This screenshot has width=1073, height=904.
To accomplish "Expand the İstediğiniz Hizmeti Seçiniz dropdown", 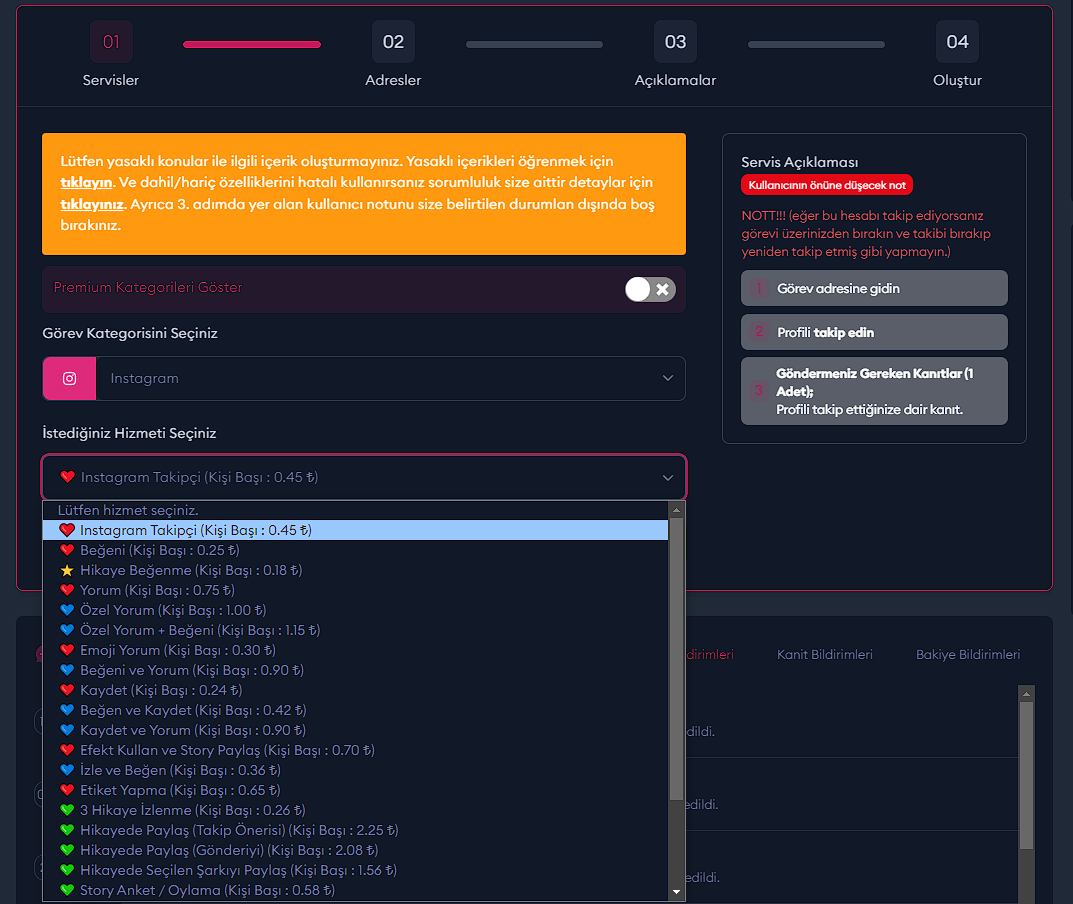I will 363,477.
